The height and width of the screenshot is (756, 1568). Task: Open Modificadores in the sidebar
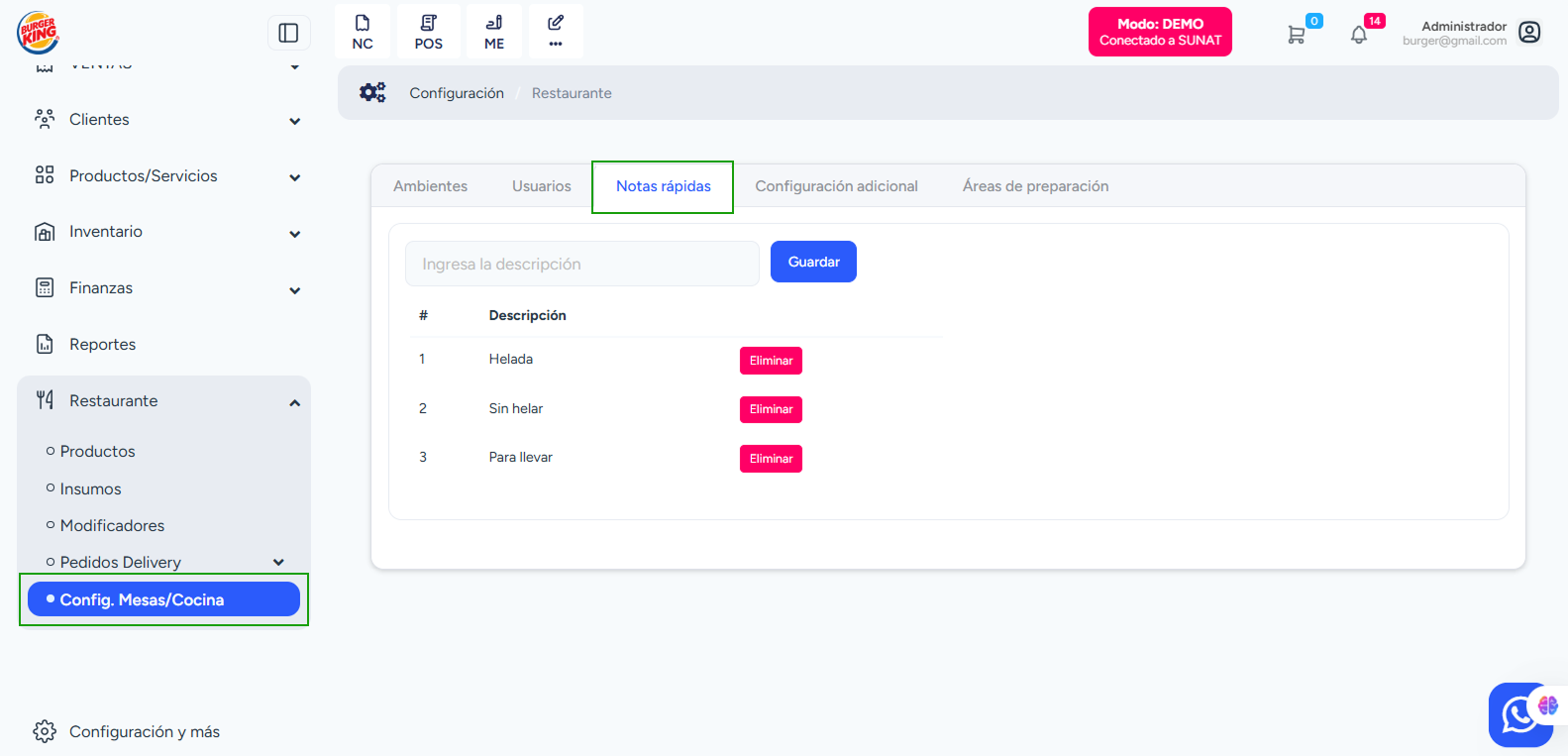coord(112,525)
